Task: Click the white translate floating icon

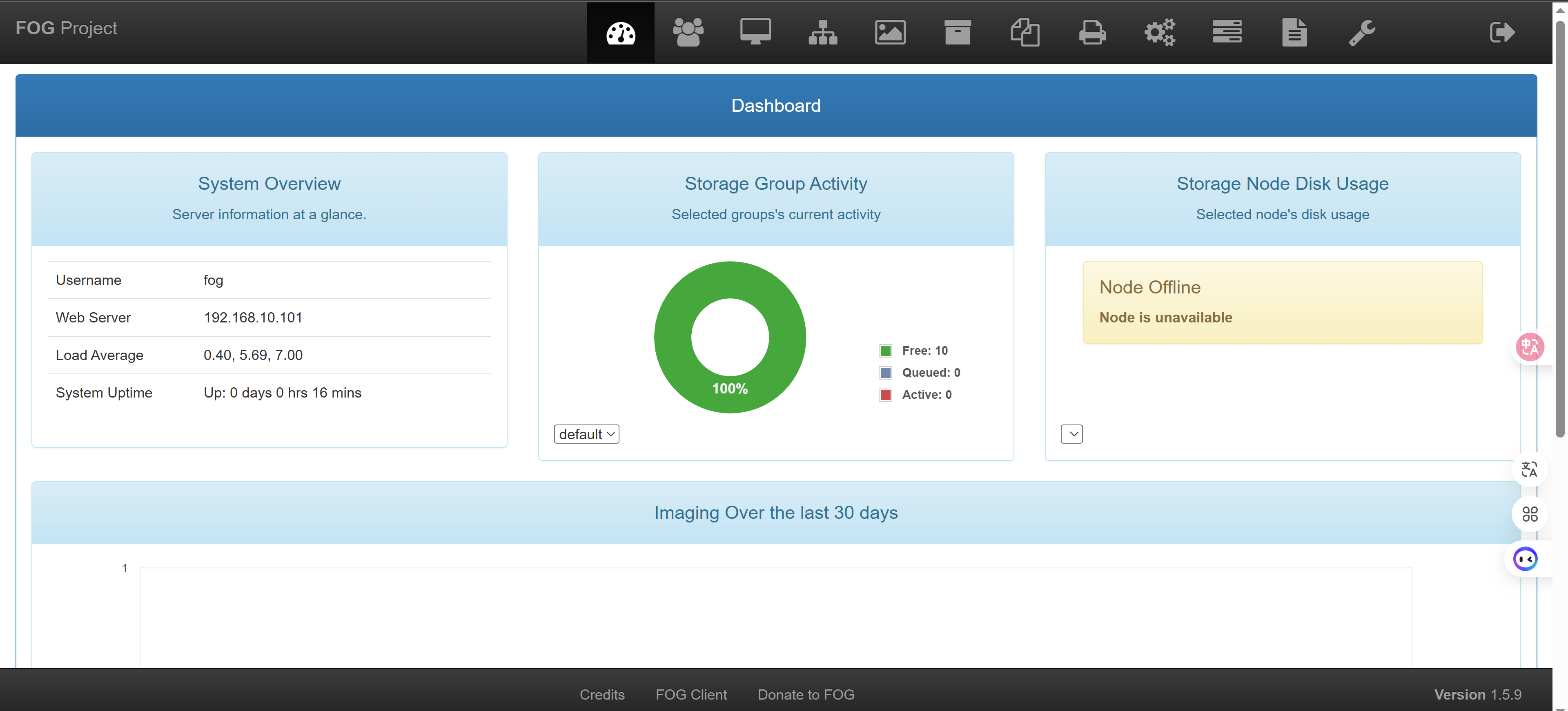Action: [1530, 469]
